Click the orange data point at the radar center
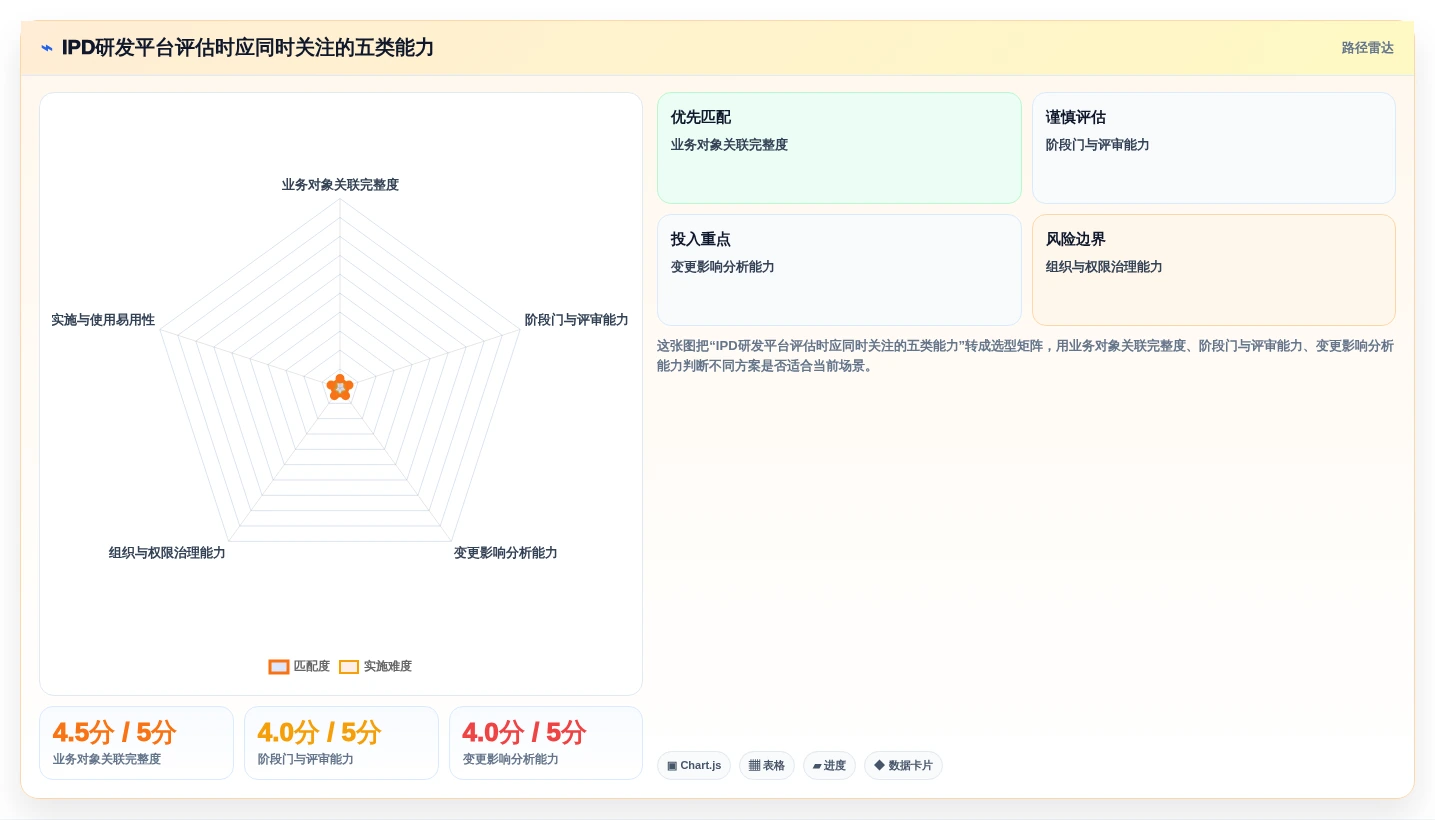 (x=340, y=387)
